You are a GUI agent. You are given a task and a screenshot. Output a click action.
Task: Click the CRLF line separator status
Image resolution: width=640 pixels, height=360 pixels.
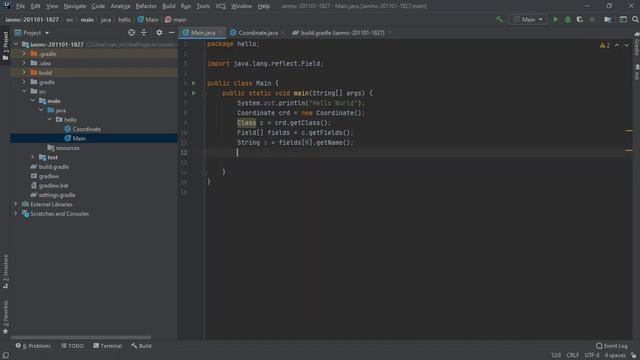[x=573, y=355]
